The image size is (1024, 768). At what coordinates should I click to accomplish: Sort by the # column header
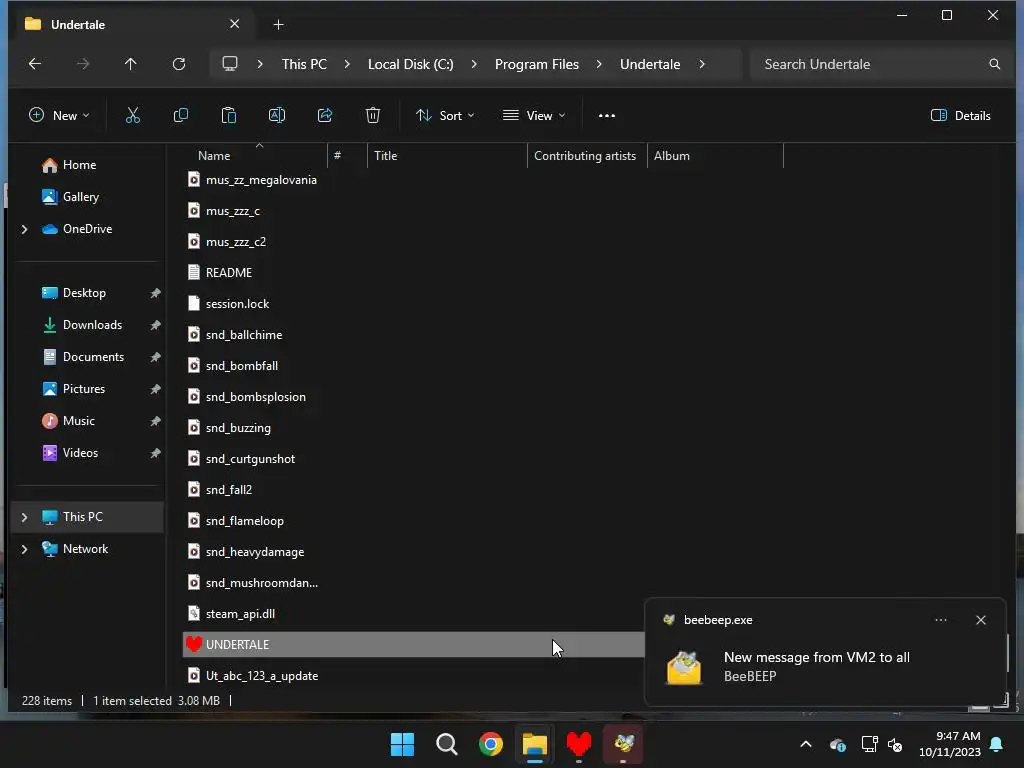coord(338,156)
